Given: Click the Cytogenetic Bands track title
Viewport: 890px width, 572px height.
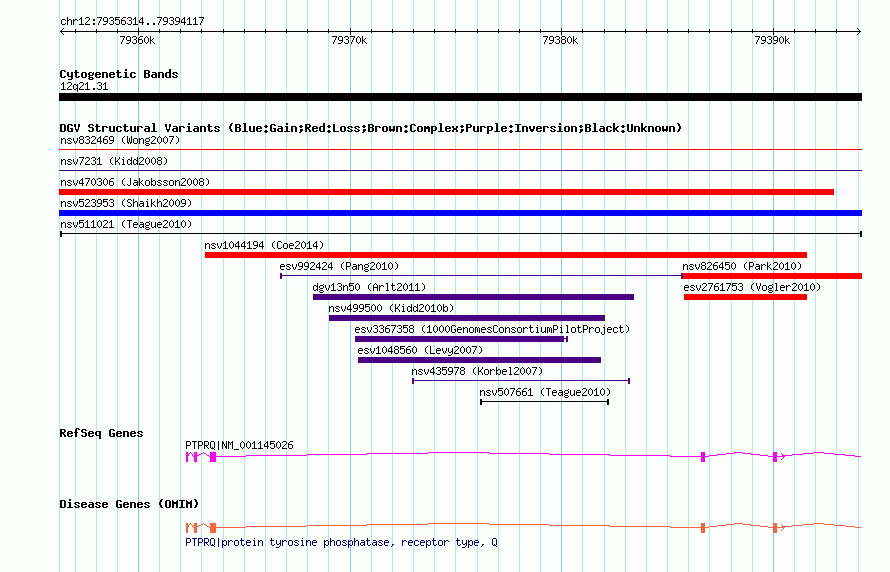Looking at the screenshot, I should coord(119,74).
